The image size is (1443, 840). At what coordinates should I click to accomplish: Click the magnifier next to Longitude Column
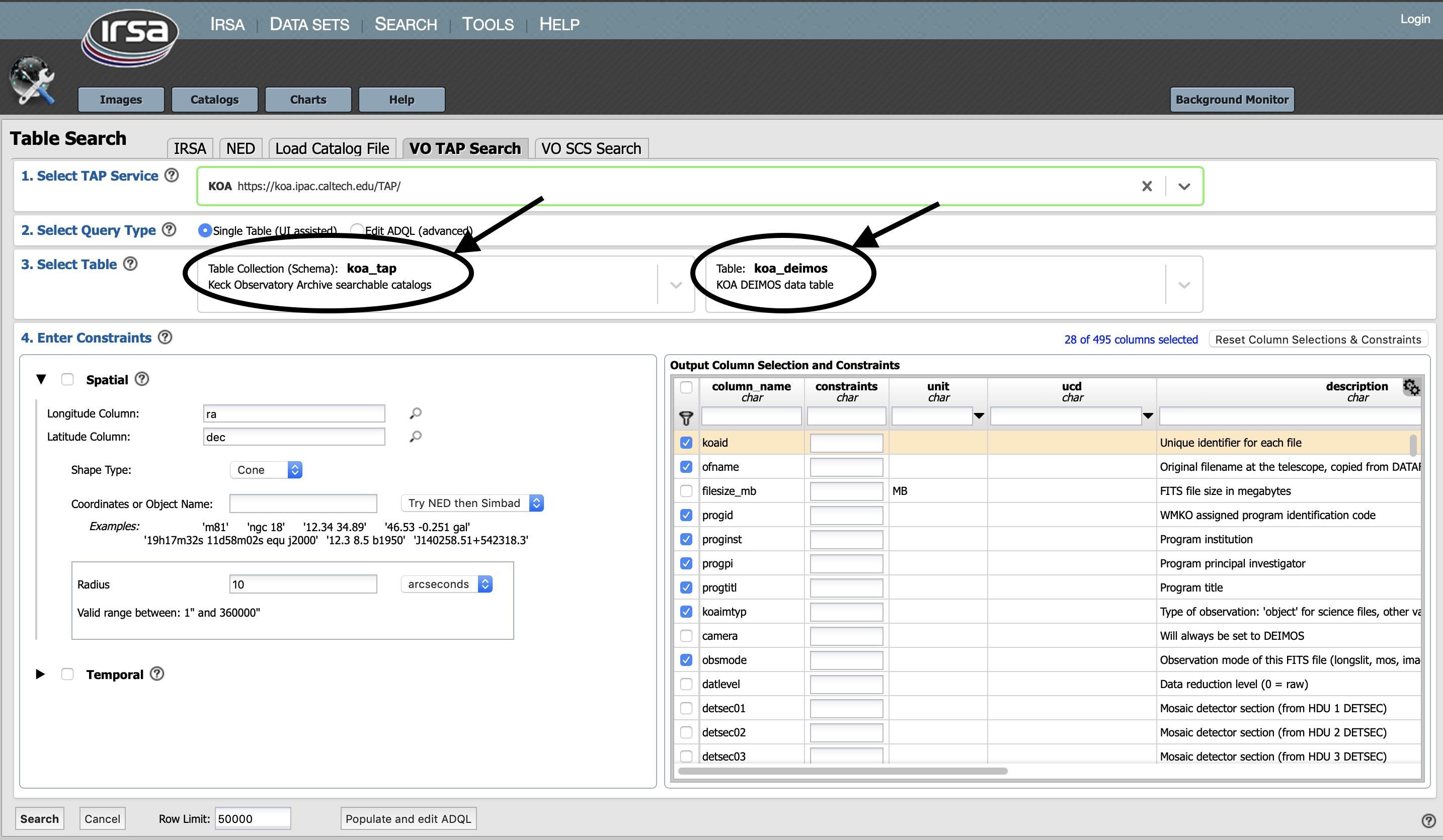tap(416, 413)
